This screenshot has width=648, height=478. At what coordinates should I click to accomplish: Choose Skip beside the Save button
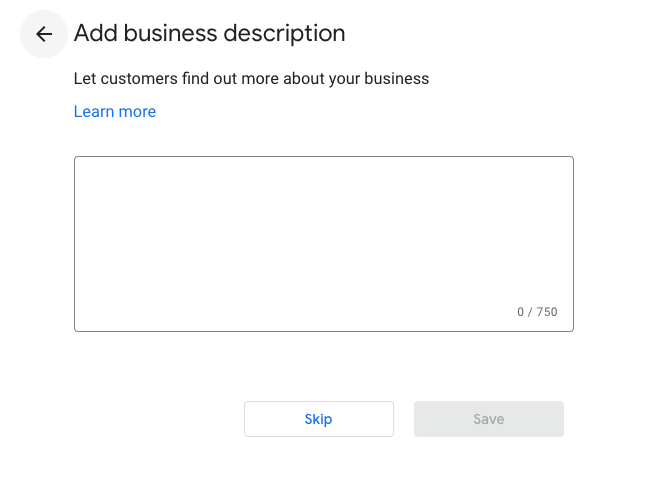tap(318, 419)
